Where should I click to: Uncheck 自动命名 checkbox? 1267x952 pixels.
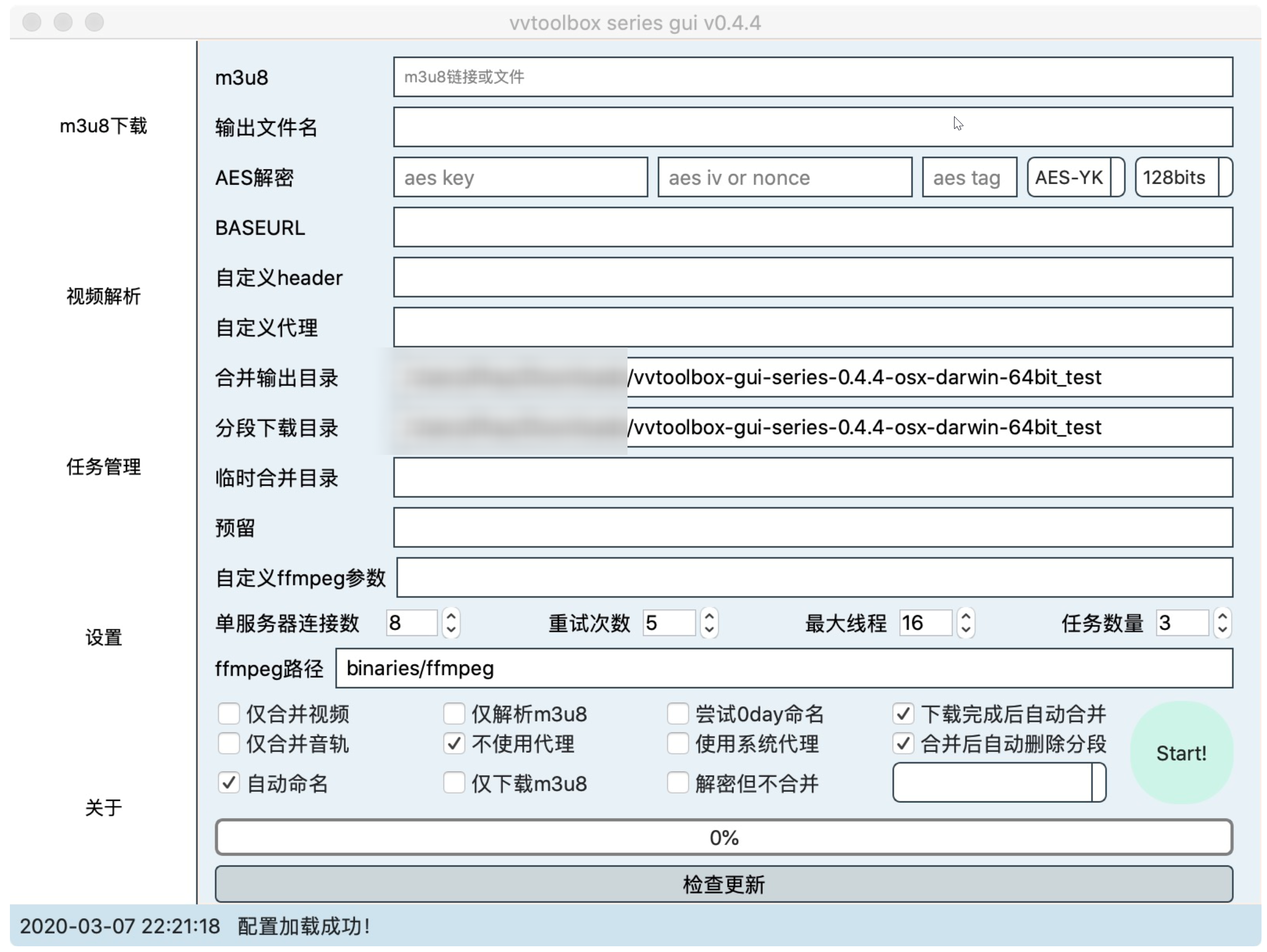click(228, 782)
